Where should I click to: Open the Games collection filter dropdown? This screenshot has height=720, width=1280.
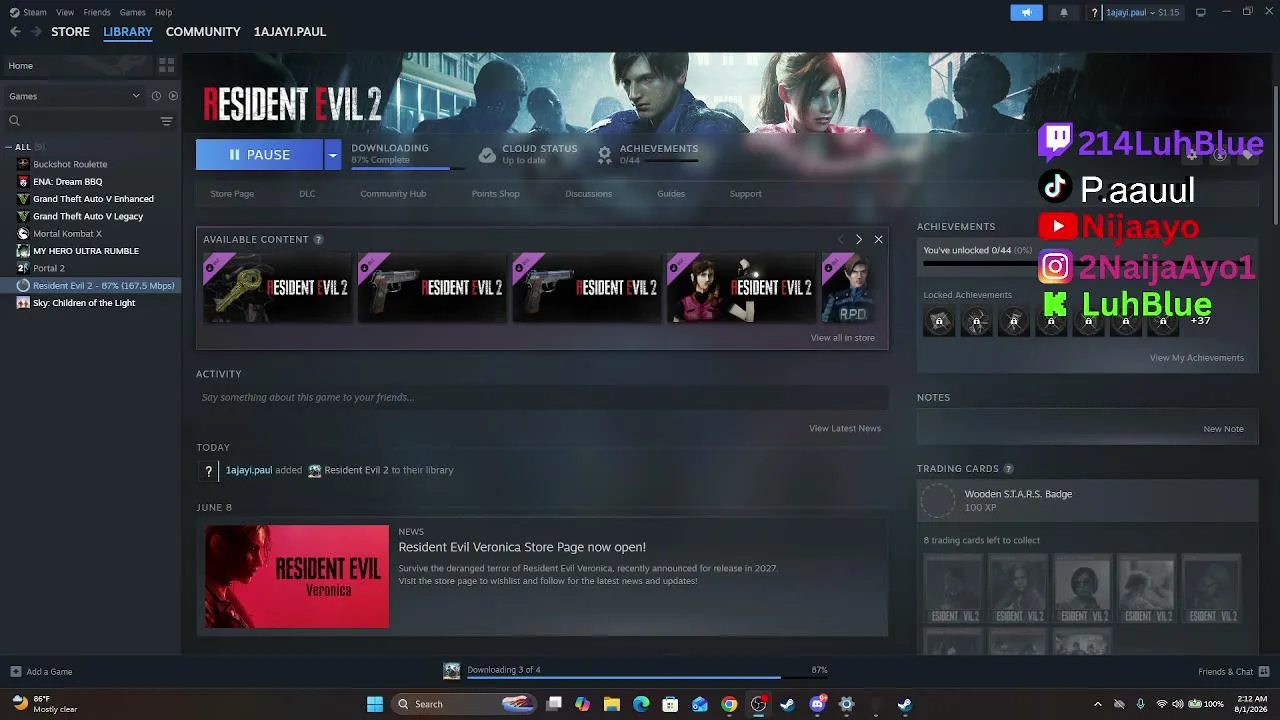coord(74,96)
